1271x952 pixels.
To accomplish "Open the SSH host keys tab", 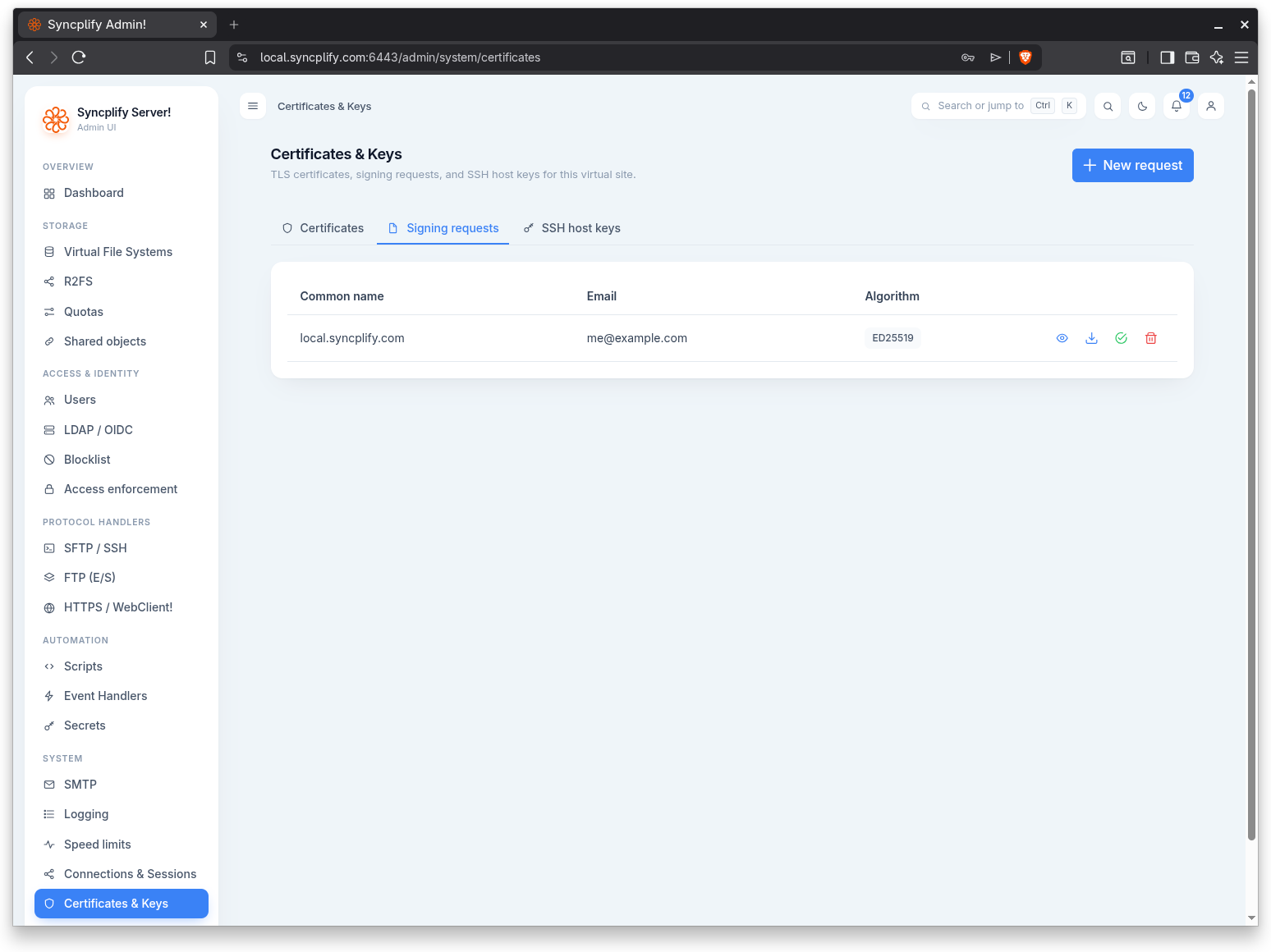I will tap(572, 228).
